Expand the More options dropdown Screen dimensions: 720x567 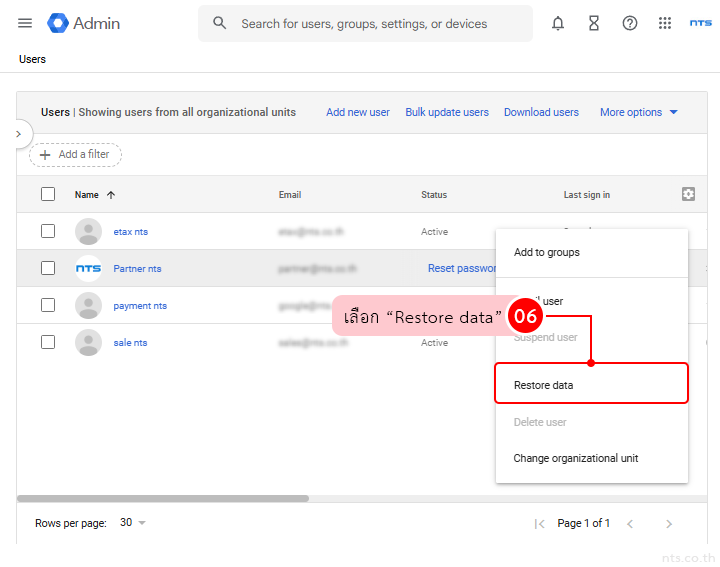[639, 112]
